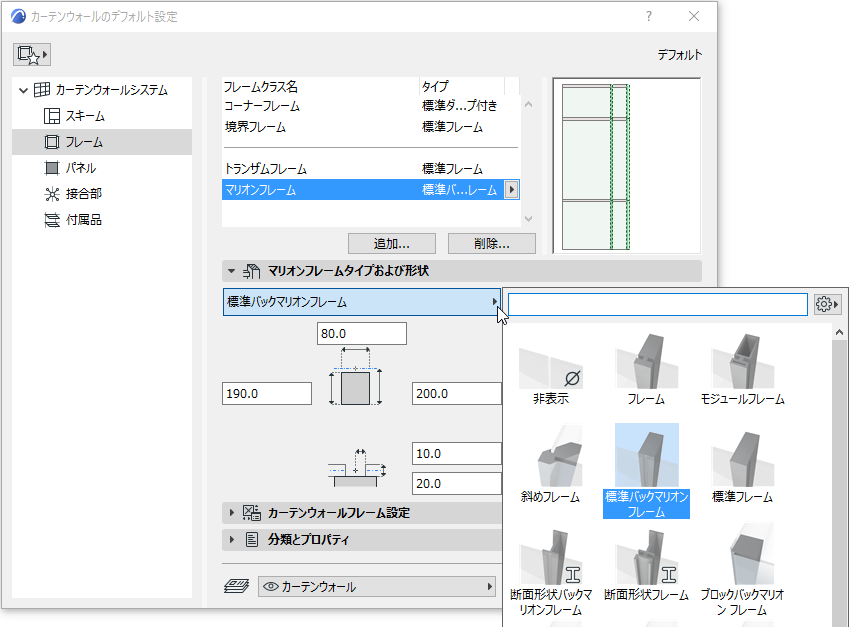Click the パネル square icon

52,168
